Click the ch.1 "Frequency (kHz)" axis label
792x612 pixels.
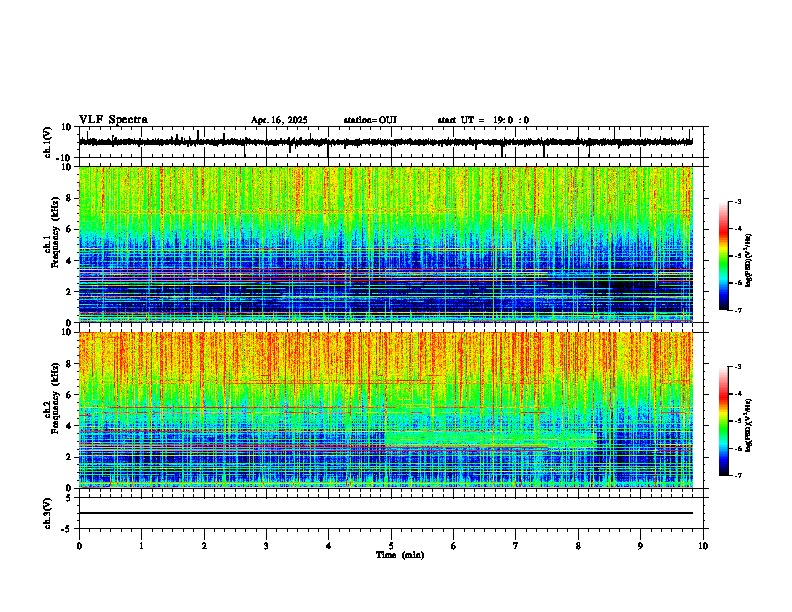pyautogui.click(x=55, y=232)
